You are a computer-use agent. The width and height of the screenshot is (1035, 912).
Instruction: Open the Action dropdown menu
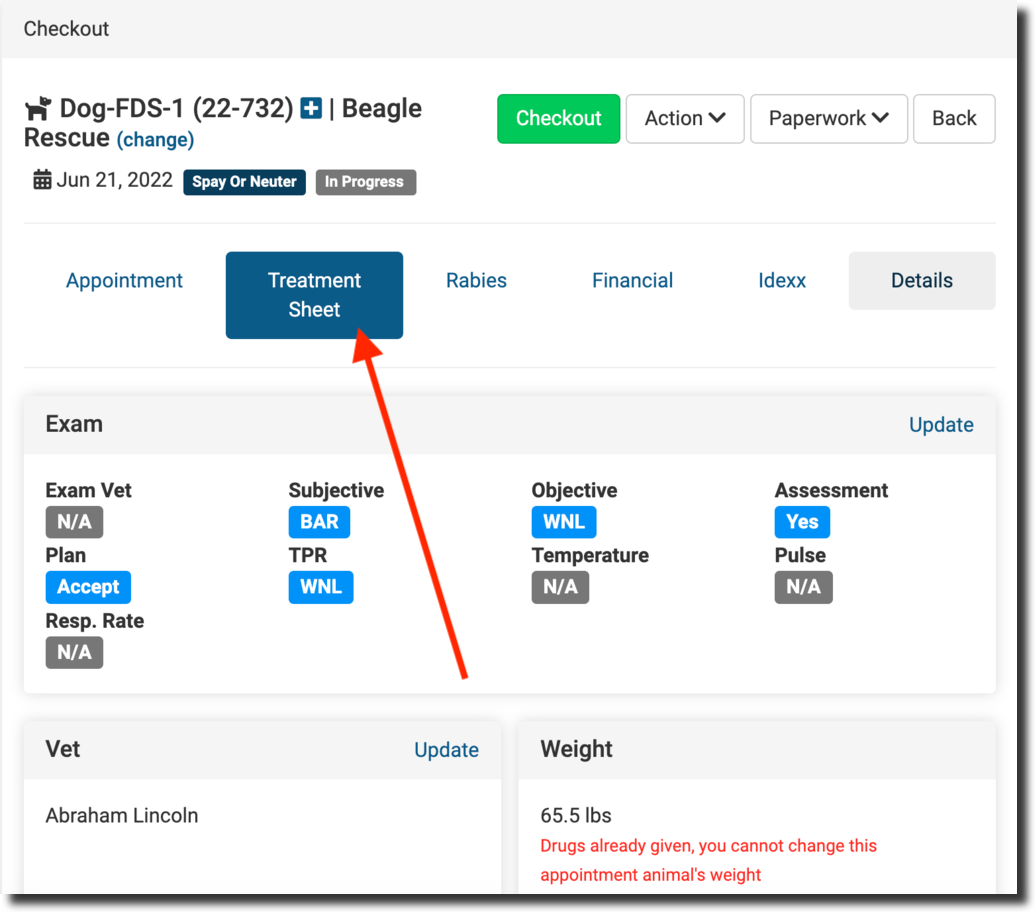pos(684,118)
